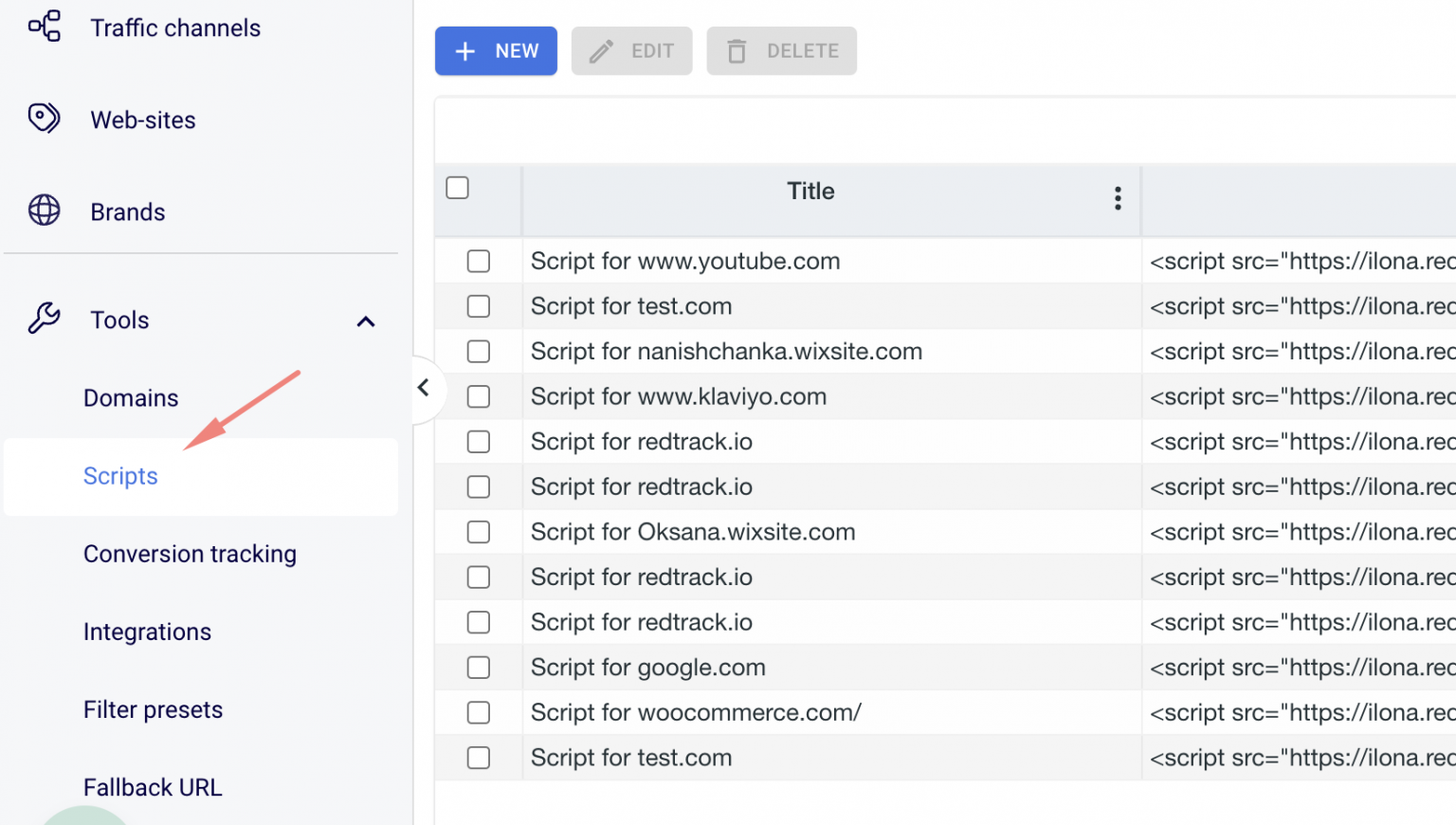Open the Integrations link

coord(147,632)
